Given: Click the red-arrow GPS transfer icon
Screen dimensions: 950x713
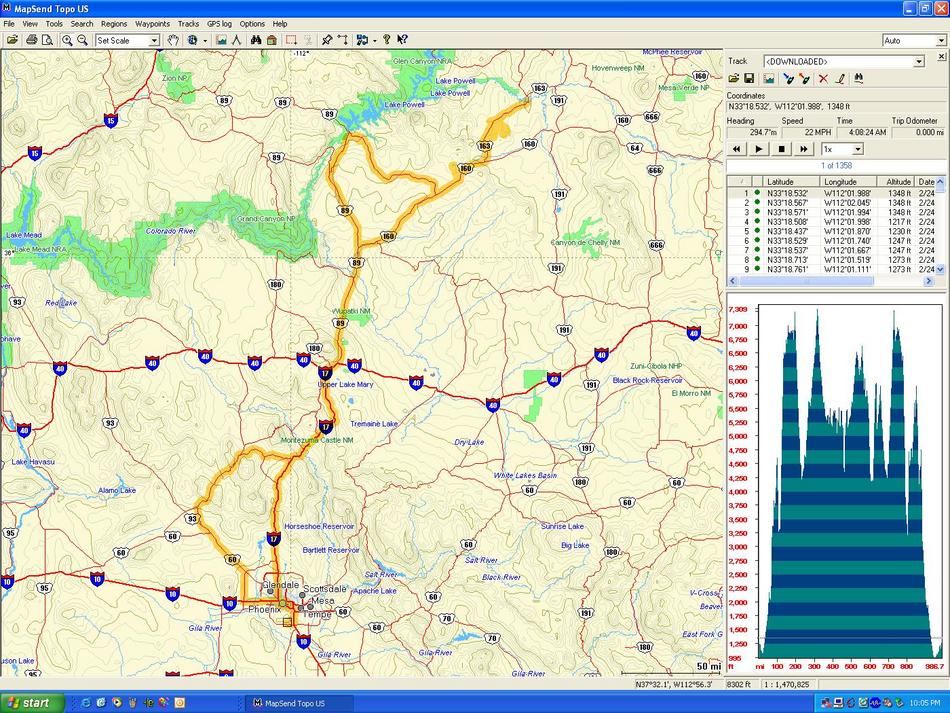Looking at the screenshot, I should tap(804, 79).
